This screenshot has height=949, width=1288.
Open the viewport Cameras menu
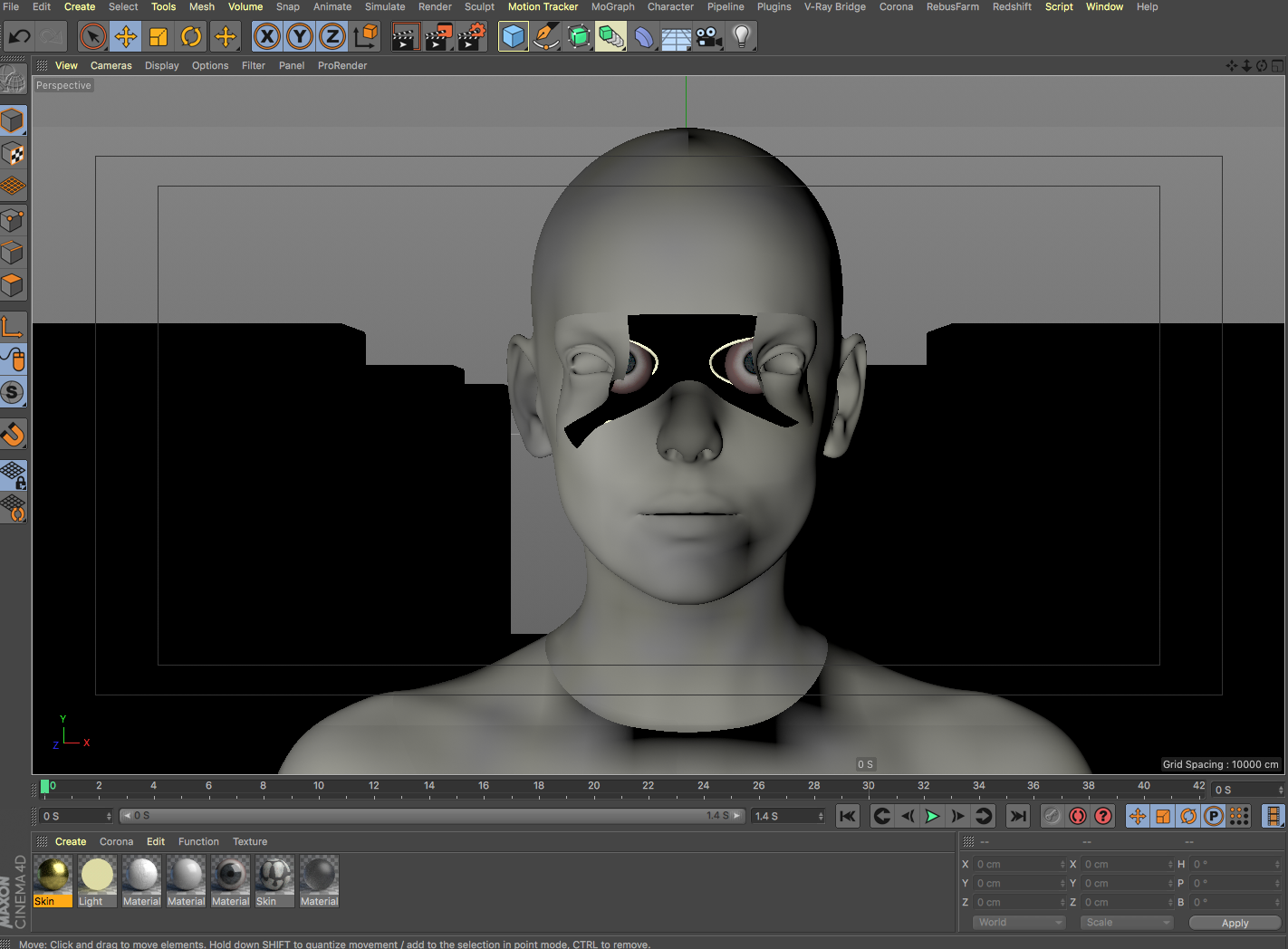pos(111,65)
